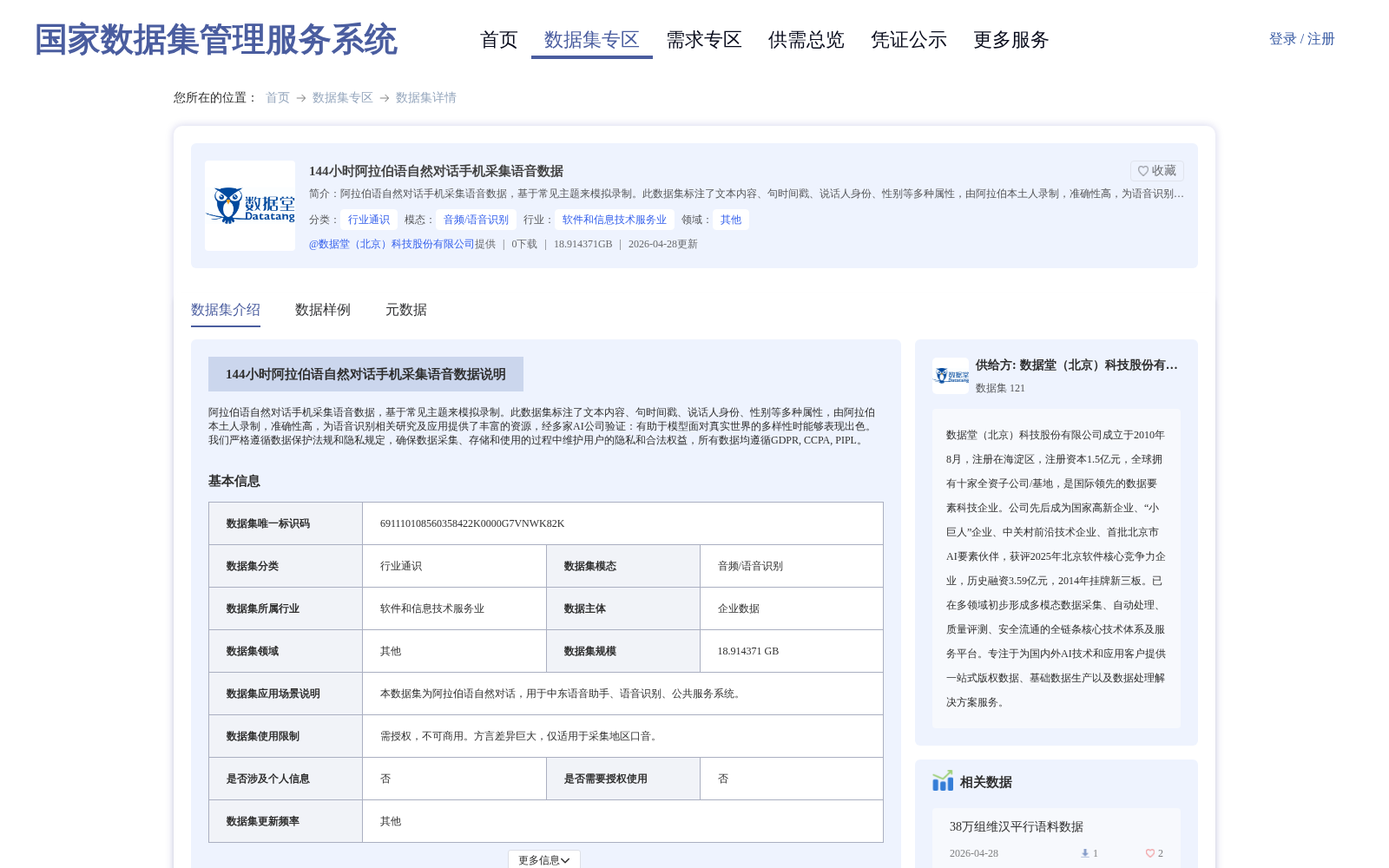Click 数据集 121 count text
The width and height of the screenshot is (1389, 868).
pos(1000,388)
